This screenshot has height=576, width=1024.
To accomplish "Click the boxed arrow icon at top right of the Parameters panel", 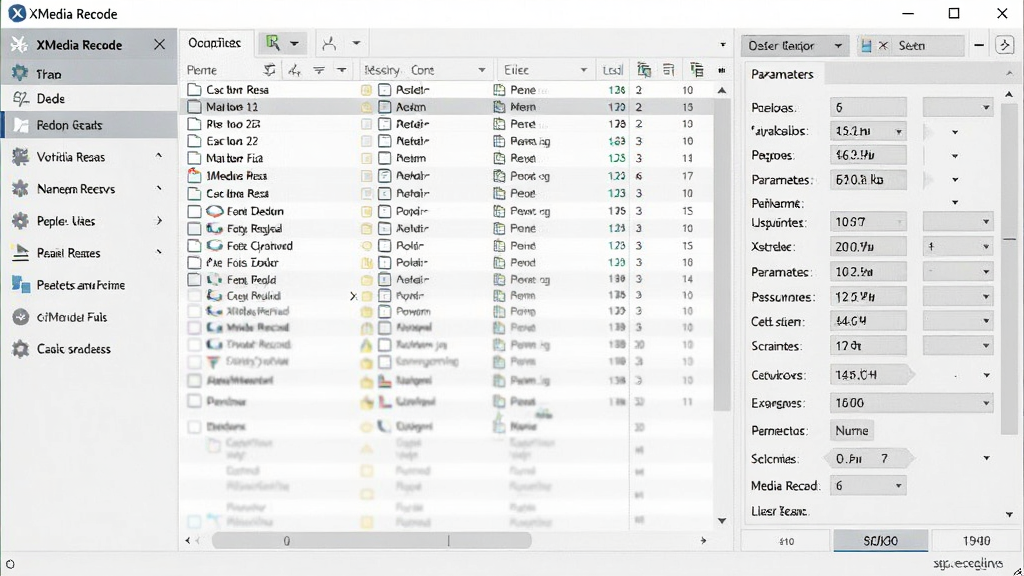I will click(1004, 45).
